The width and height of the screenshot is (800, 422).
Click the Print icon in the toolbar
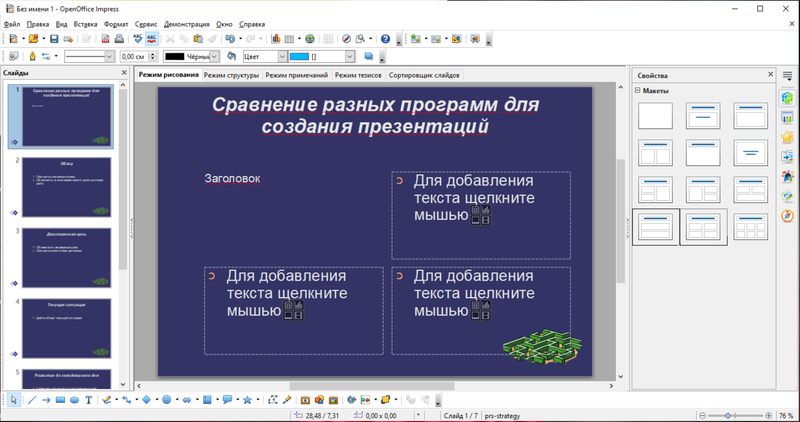click(119, 39)
